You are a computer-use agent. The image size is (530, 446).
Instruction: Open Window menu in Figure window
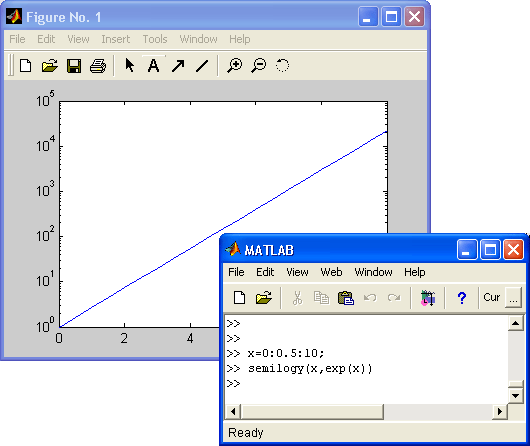point(198,39)
